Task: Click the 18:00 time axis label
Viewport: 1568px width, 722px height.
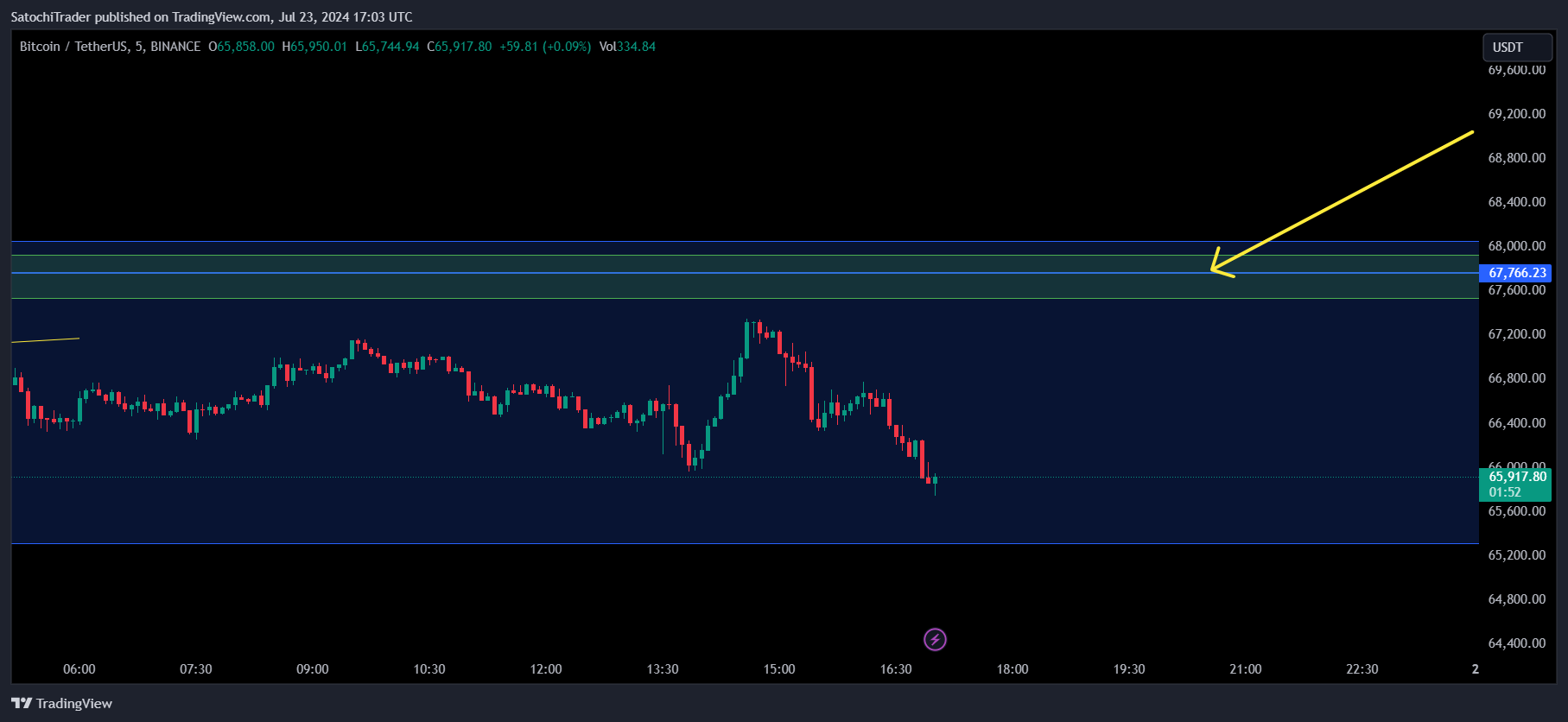Action: coord(1013,669)
